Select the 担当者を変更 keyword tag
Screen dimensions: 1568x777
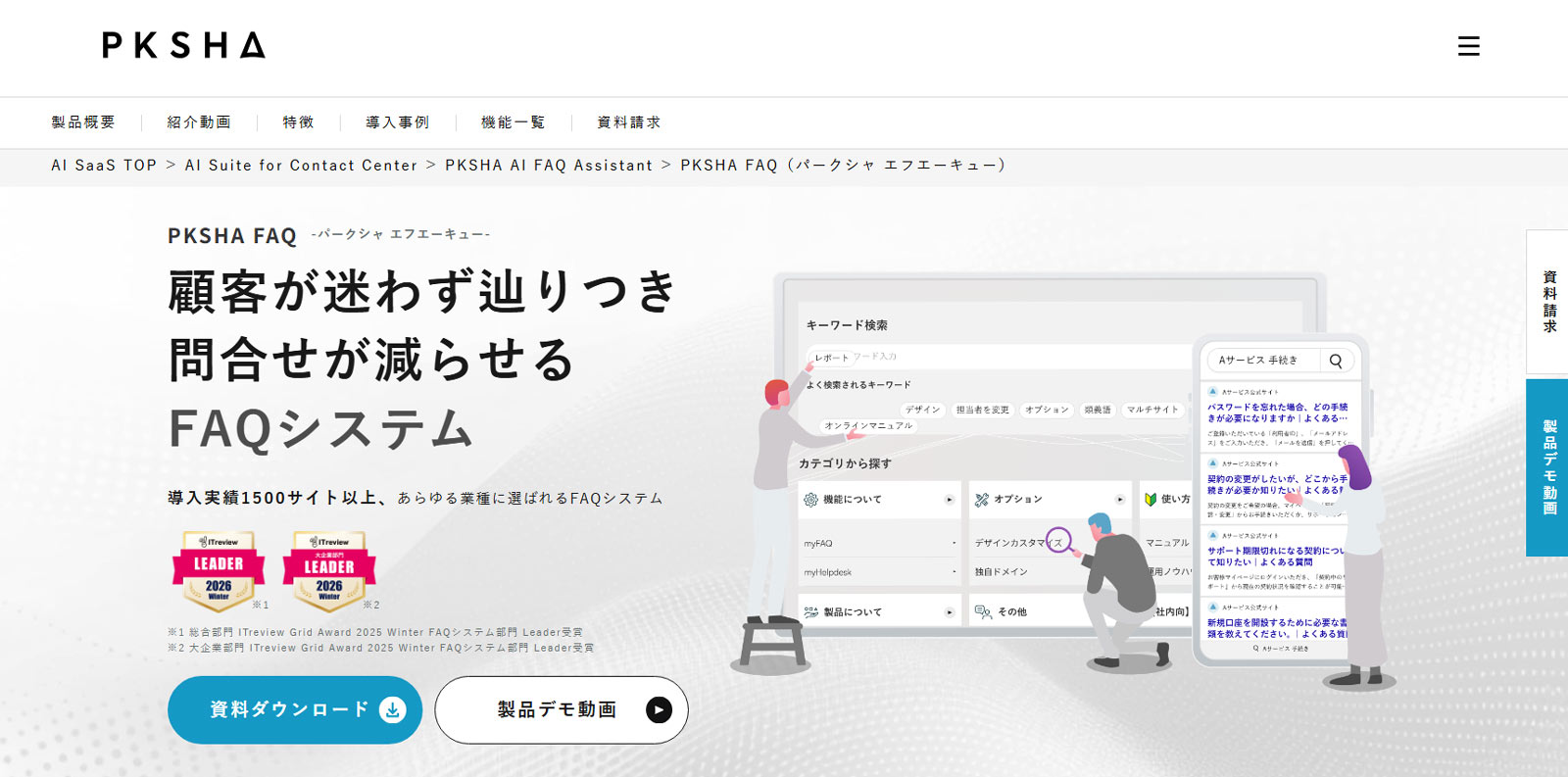tap(983, 410)
